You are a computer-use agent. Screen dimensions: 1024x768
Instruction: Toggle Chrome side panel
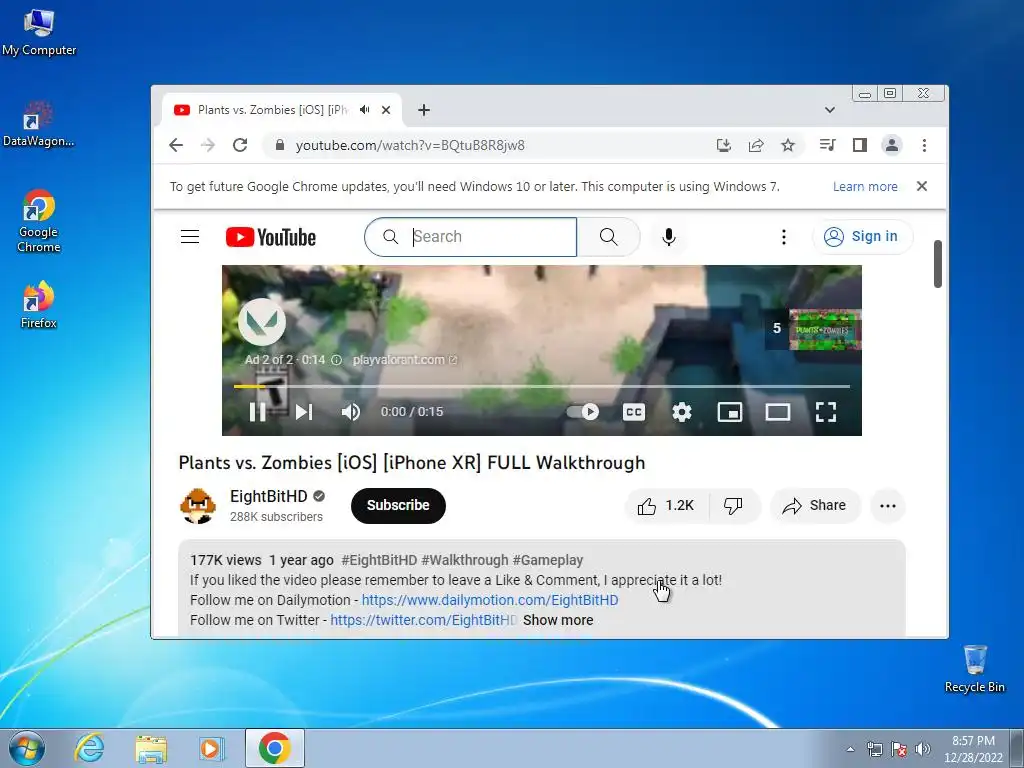tap(859, 145)
